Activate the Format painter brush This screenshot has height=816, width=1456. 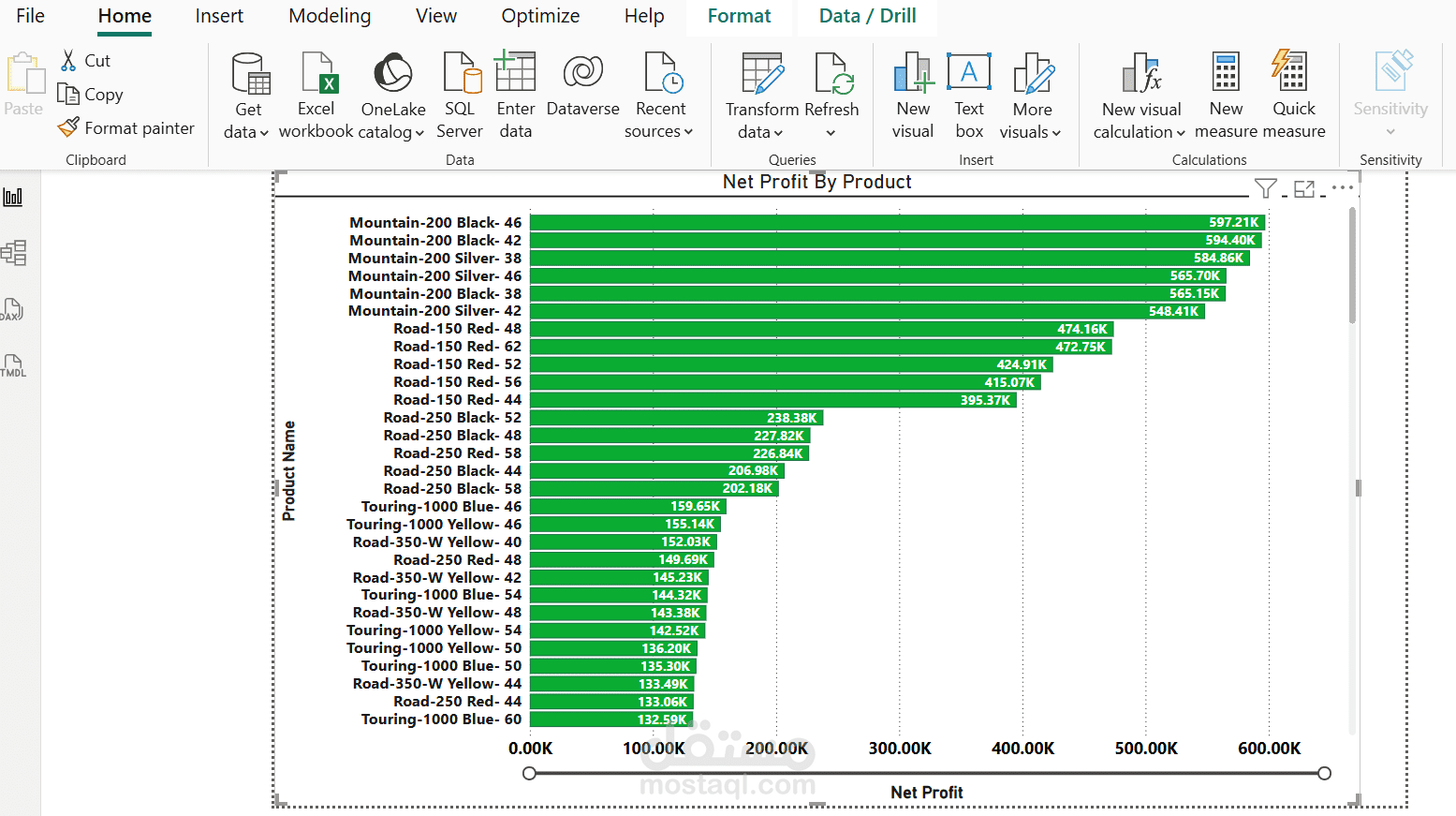[68, 127]
